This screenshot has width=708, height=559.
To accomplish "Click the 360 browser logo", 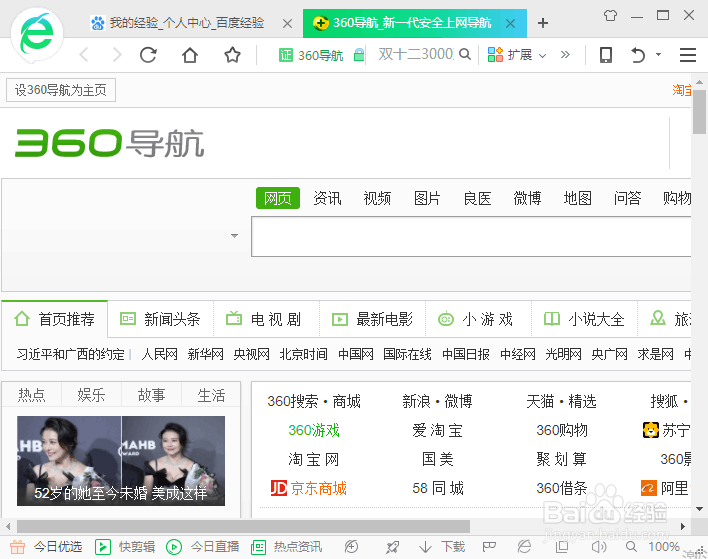I will click(37, 35).
